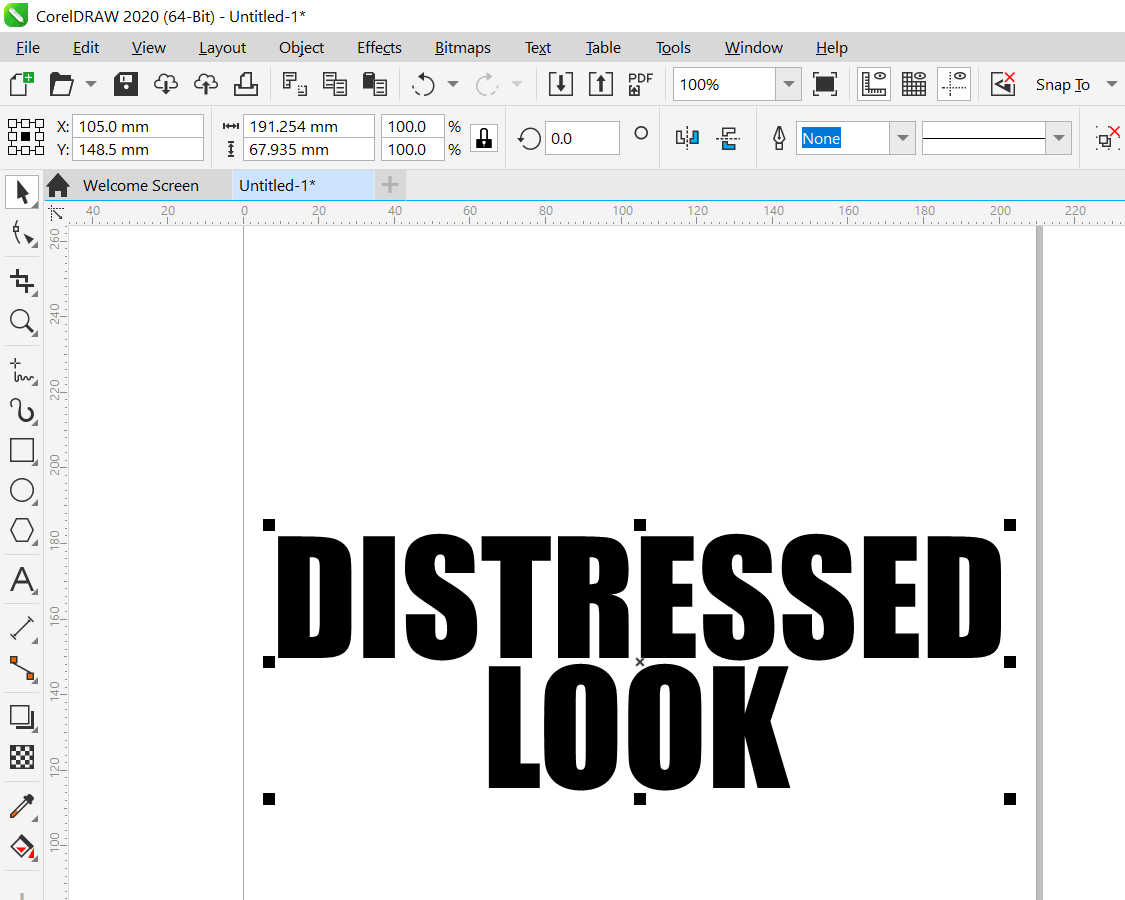Screen dimensions: 1125x900
Task: Toggle the Lock ratio padlock
Action: tap(484, 138)
